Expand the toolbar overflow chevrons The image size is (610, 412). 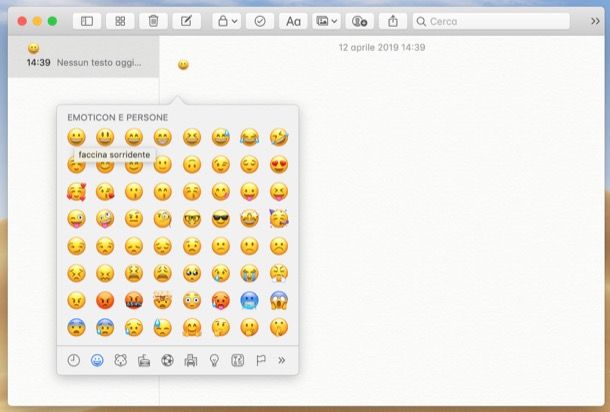[595, 21]
